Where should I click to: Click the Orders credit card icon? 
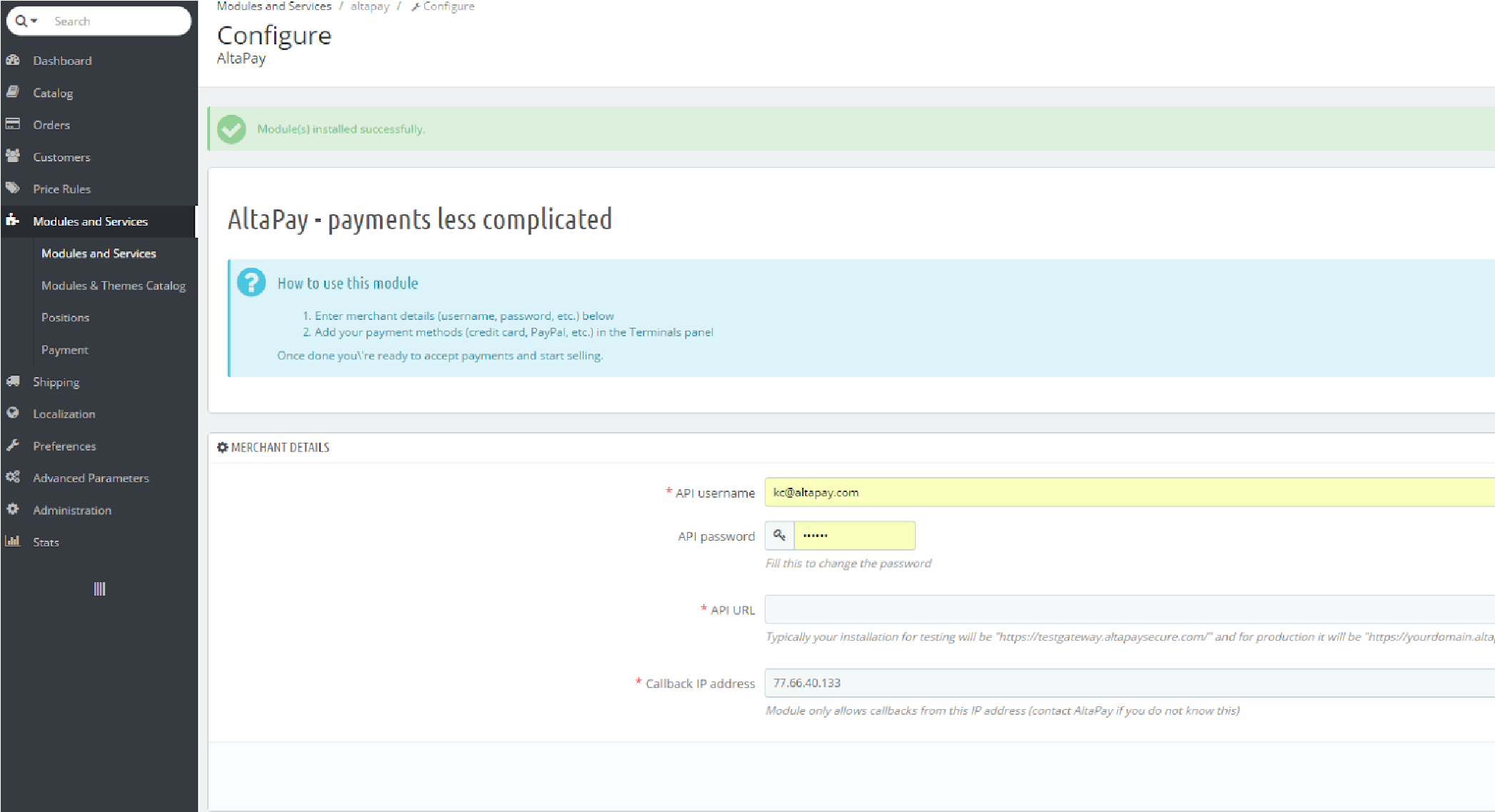(x=13, y=124)
